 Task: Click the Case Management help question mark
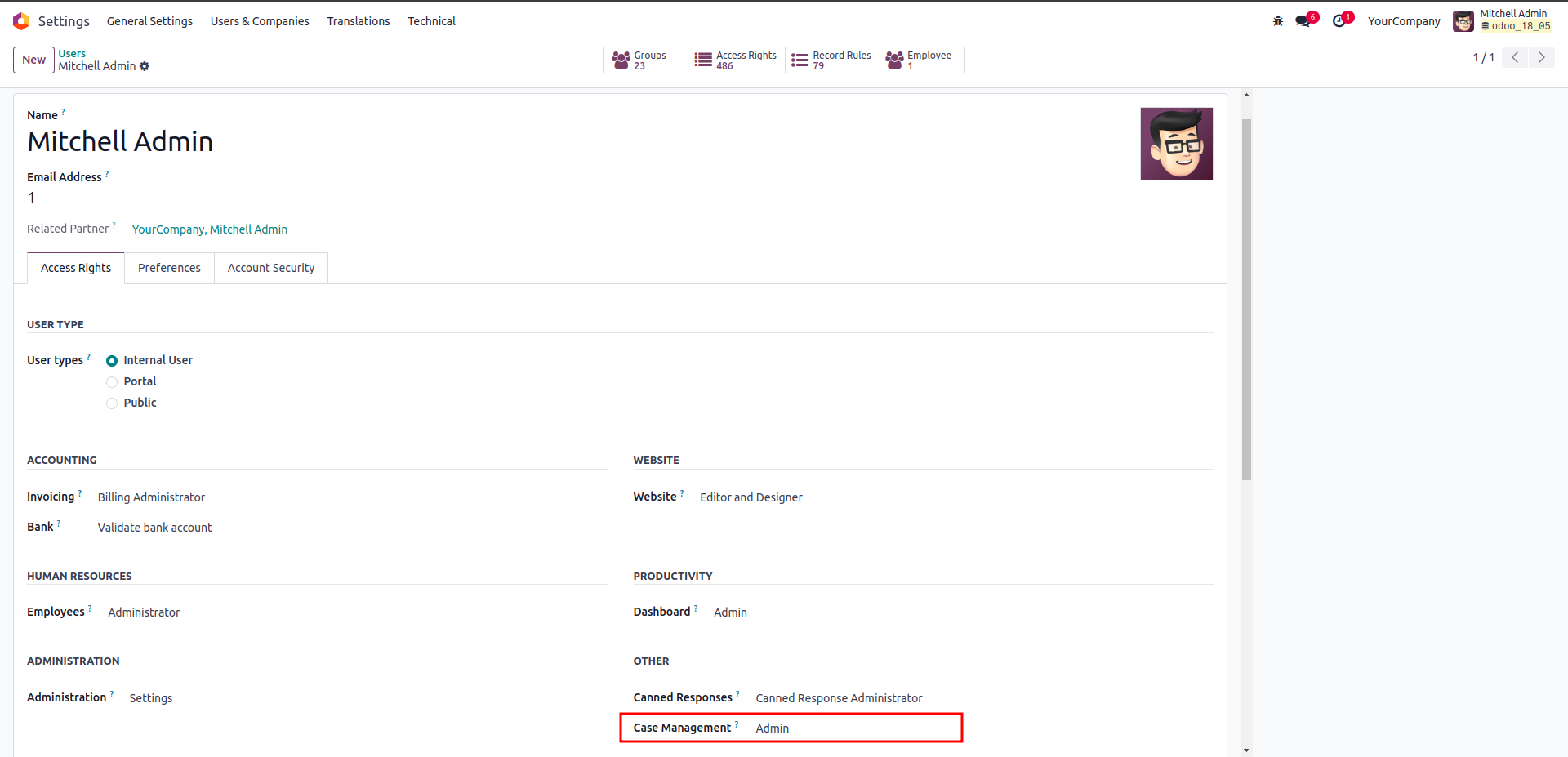[737, 724]
